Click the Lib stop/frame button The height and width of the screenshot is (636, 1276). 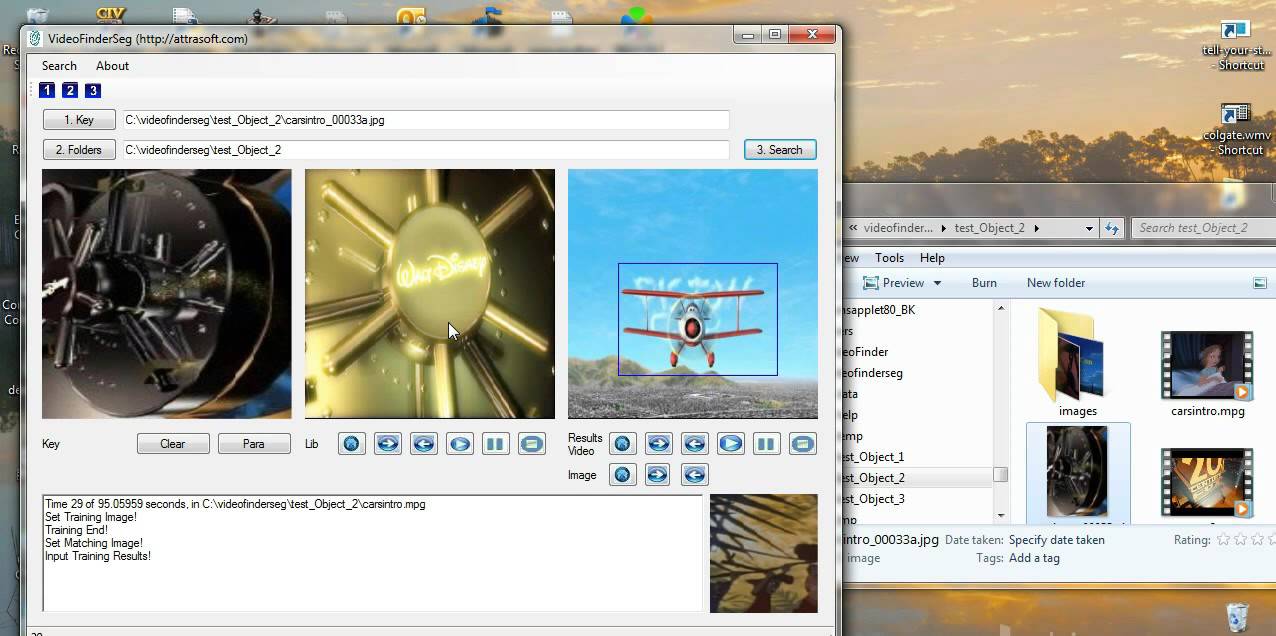point(532,444)
